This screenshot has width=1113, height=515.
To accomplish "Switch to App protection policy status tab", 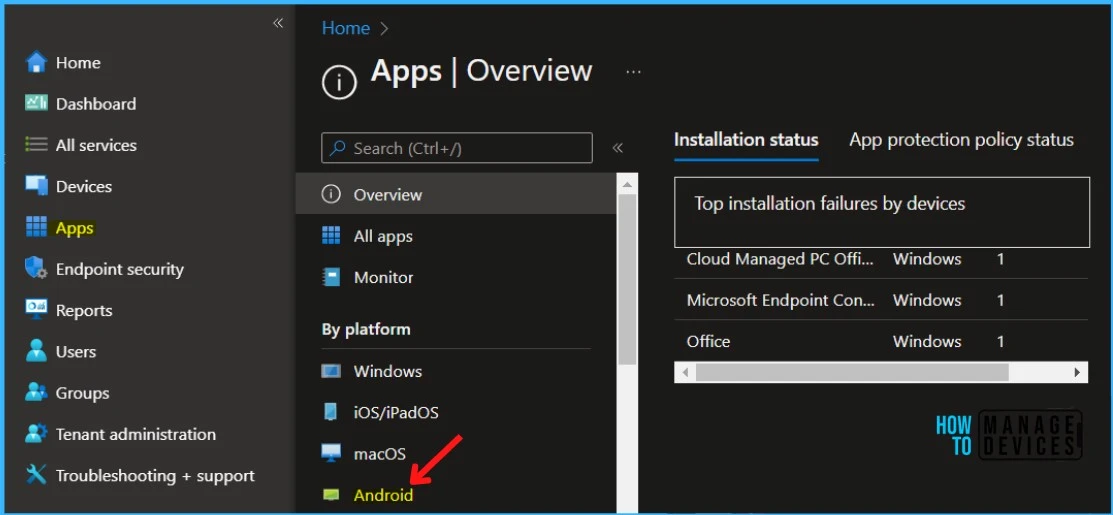I will (961, 140).
